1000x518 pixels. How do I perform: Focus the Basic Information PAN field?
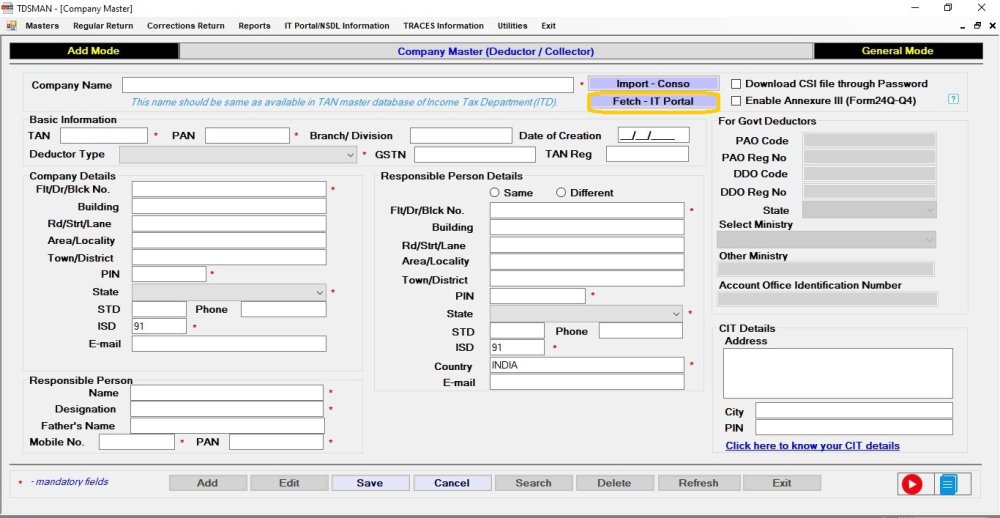247,135
